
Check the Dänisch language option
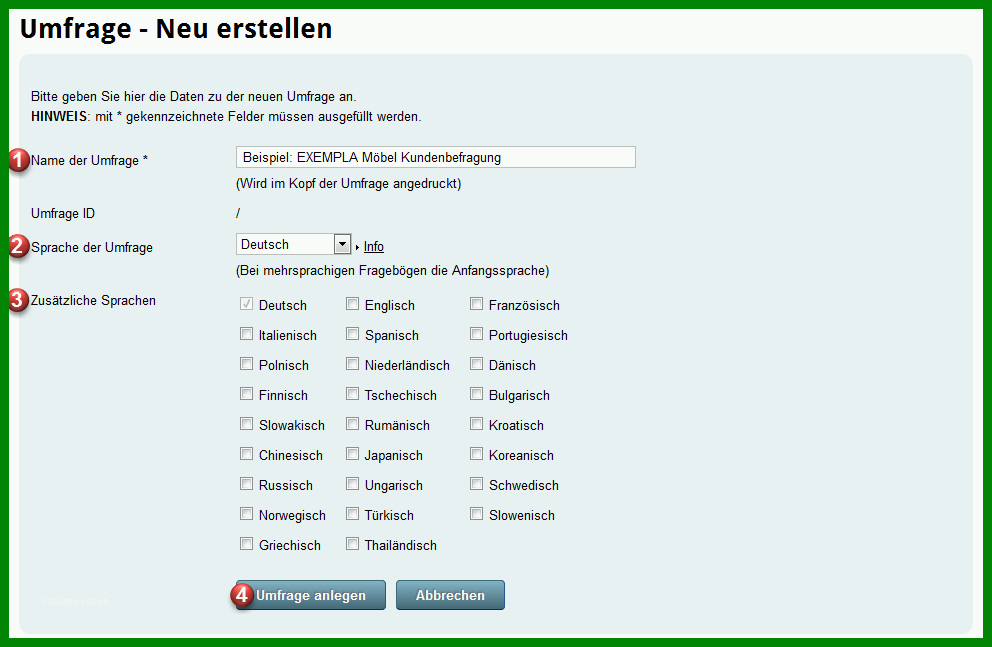(476, 364)
